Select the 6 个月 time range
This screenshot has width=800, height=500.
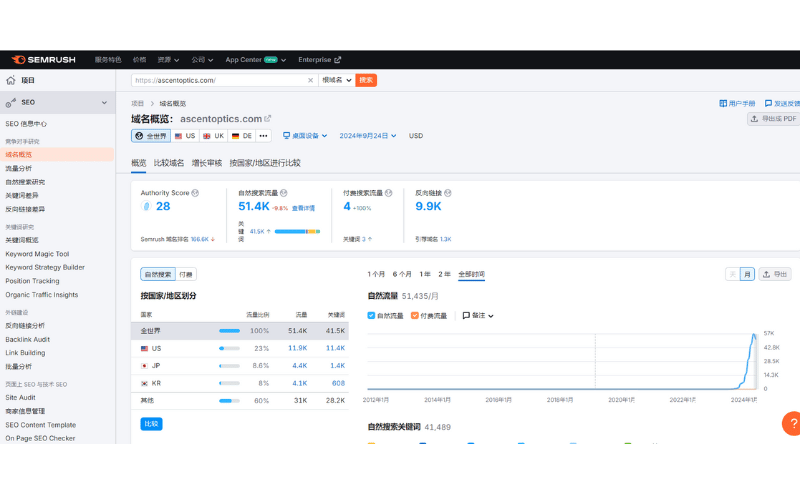click(402, 274)
